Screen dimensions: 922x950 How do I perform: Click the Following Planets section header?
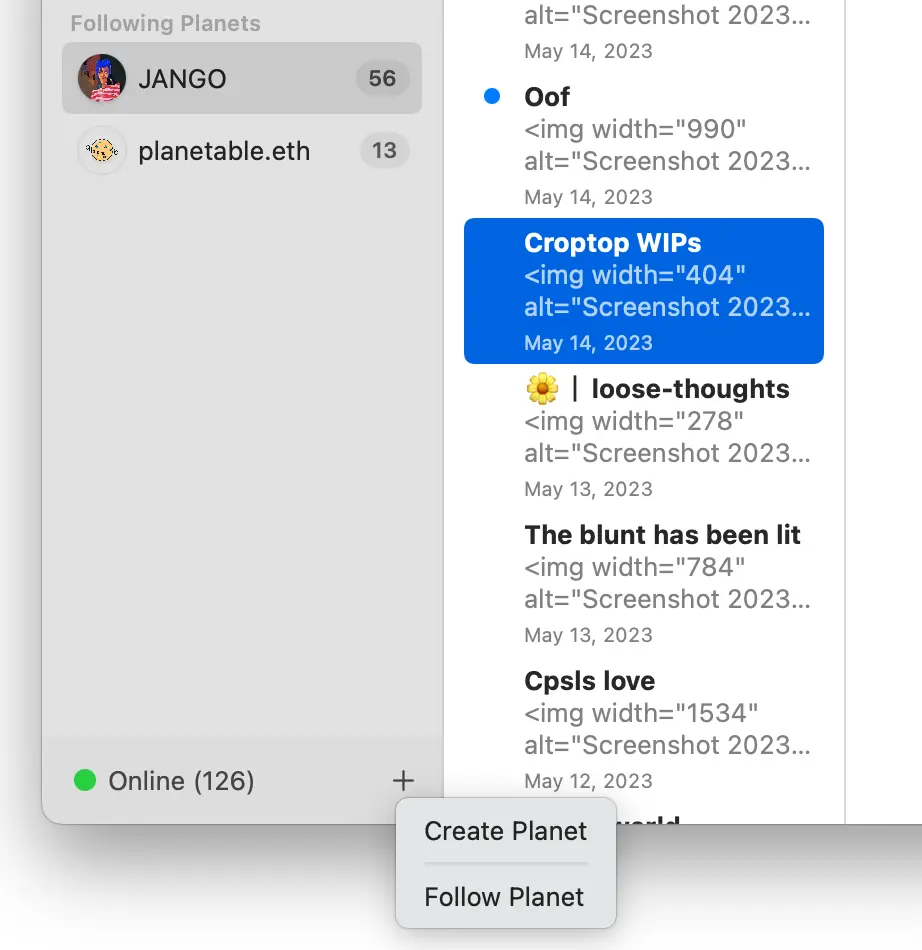[165, 23]
